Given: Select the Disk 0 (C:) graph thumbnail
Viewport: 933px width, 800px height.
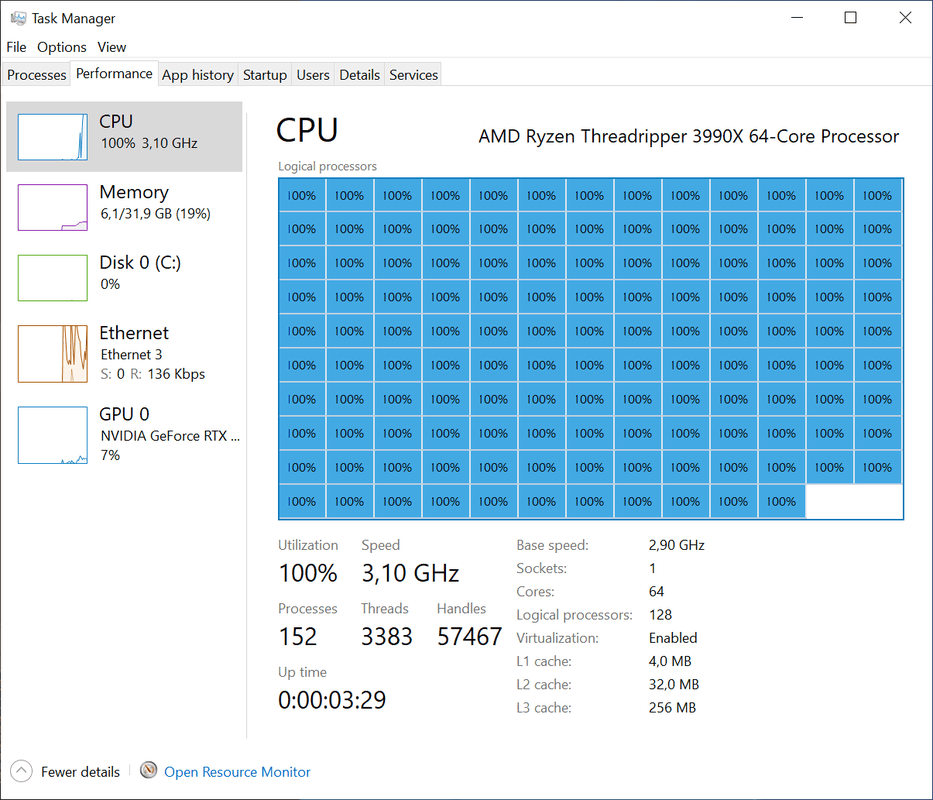Looking at the screenshot, I should pos(52,277).
